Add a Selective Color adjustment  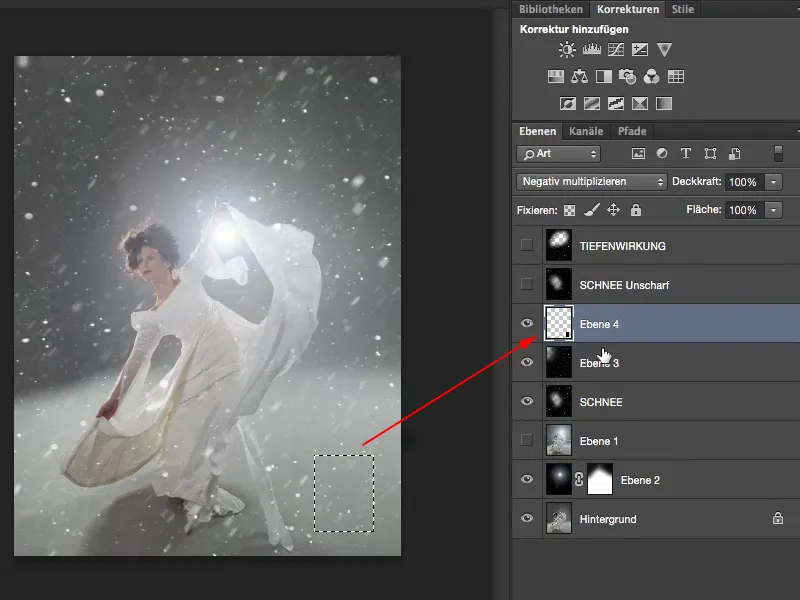tap(640, 104)
